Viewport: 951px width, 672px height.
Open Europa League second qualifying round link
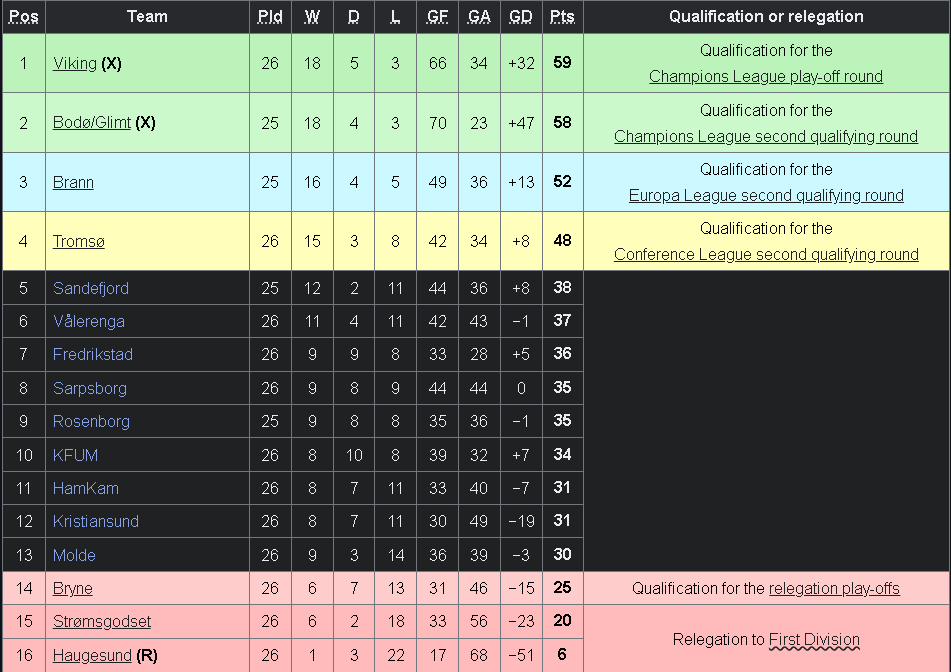(x=765, y=195)
